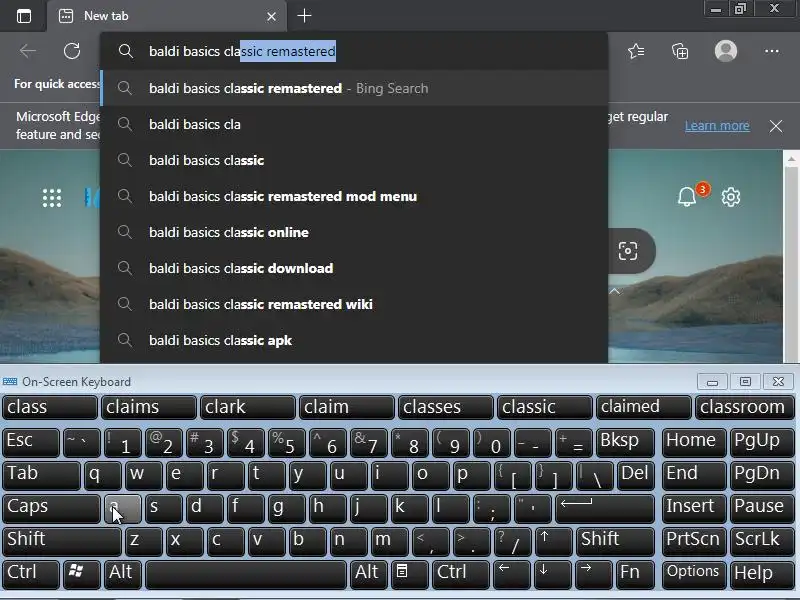Pick word prediction clark

pyautogui.click(x=247, y=408)
